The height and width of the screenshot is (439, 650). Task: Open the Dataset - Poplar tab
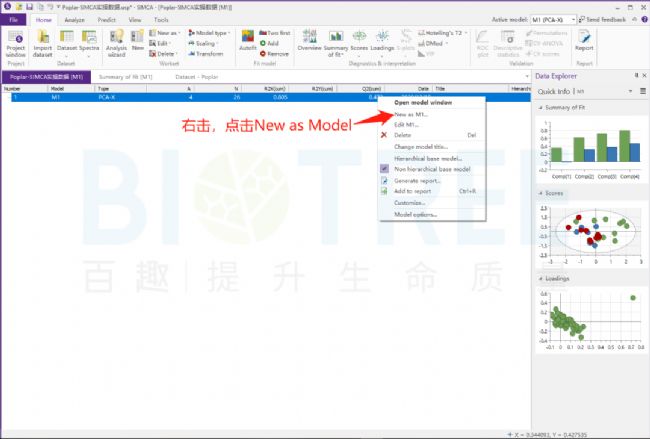(196, 77)
